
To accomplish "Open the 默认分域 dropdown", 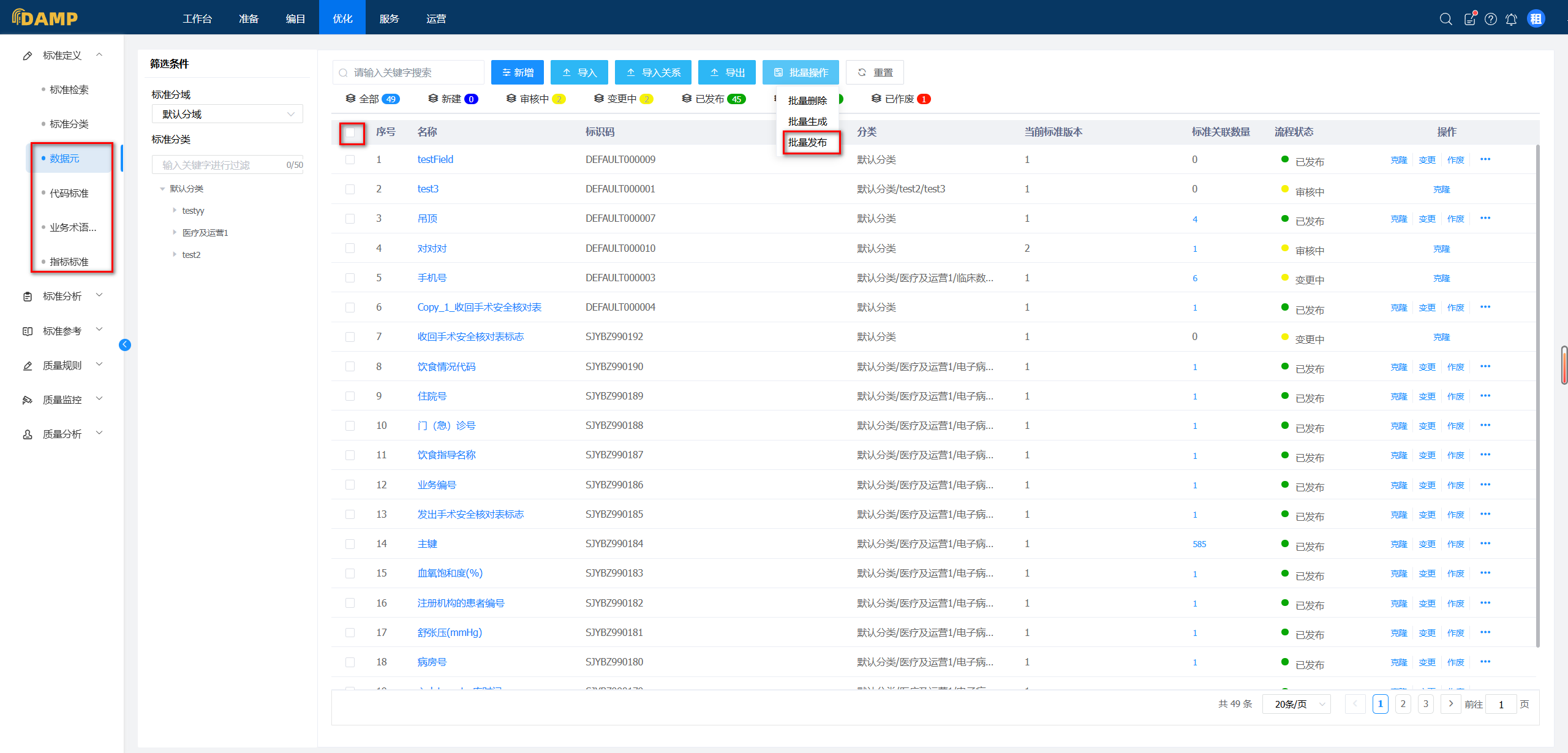I will (x=227, y=114).
